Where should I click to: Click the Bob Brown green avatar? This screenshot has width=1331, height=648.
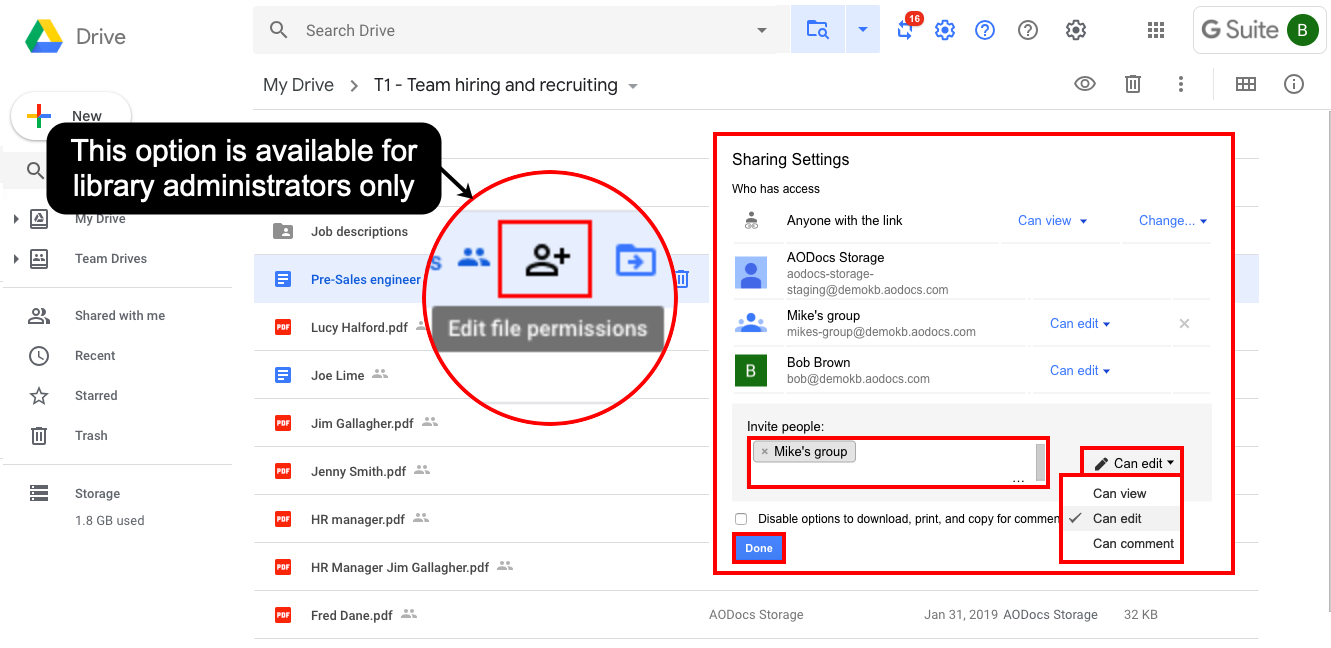[x=751, y=370]
